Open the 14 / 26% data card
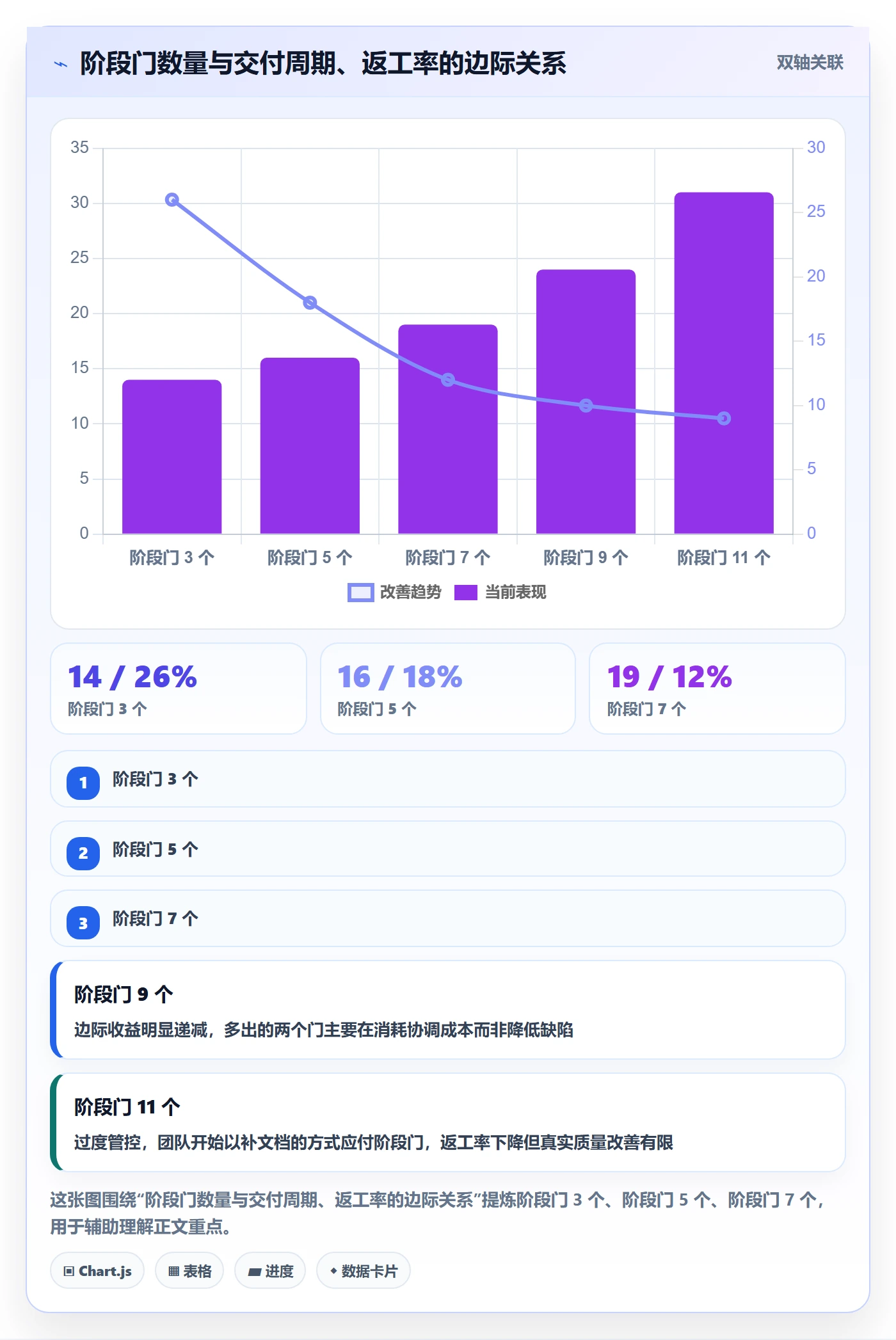 click(179, 689)
